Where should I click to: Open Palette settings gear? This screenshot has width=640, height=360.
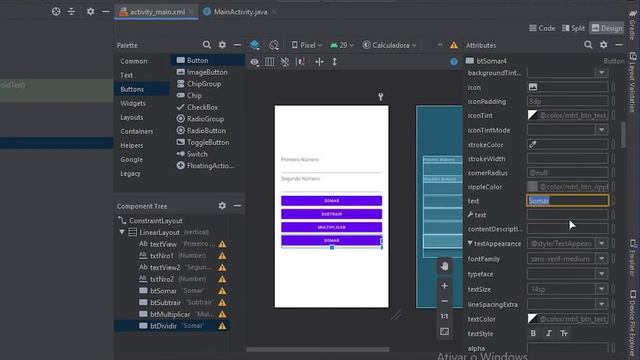[x=222, y=45]
